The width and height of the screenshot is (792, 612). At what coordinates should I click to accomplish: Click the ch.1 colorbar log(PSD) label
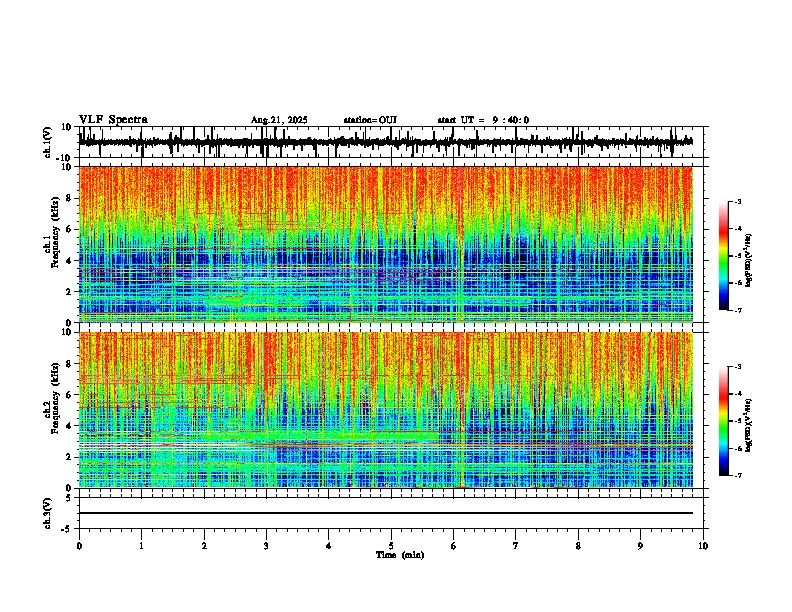(x=748, y=261)
